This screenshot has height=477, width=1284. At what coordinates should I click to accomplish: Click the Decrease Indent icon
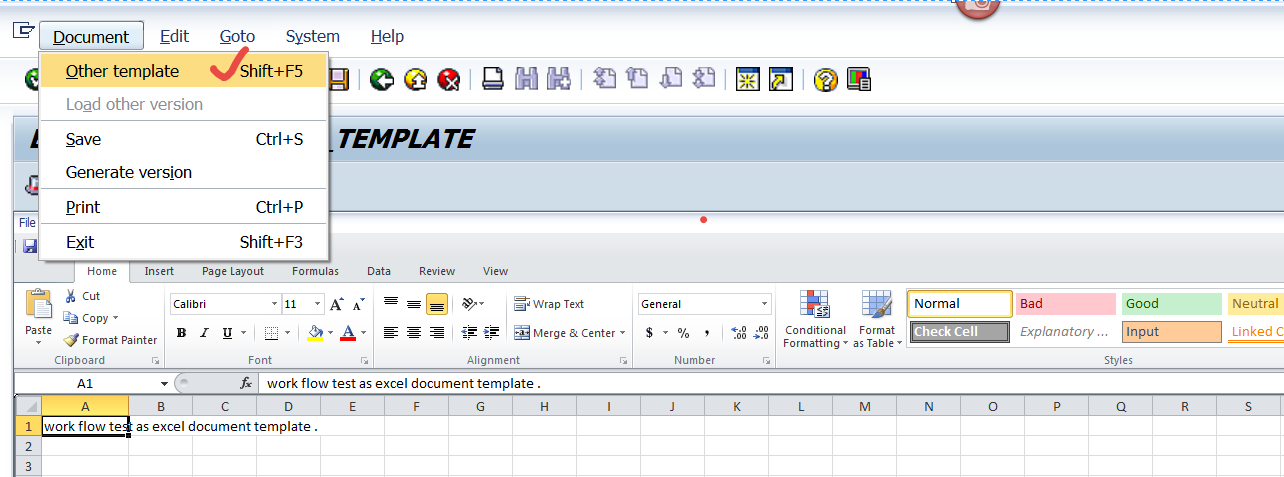pos(468,333)
